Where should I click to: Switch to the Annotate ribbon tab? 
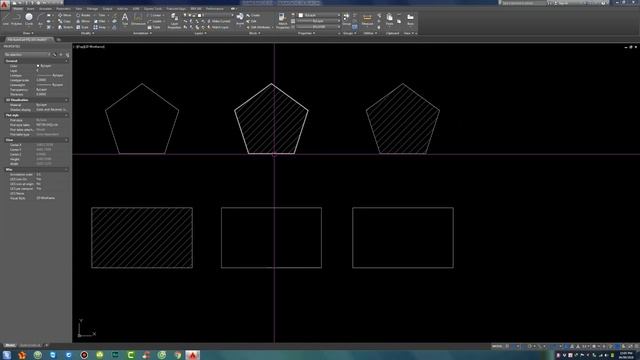[x=45, y=9]
